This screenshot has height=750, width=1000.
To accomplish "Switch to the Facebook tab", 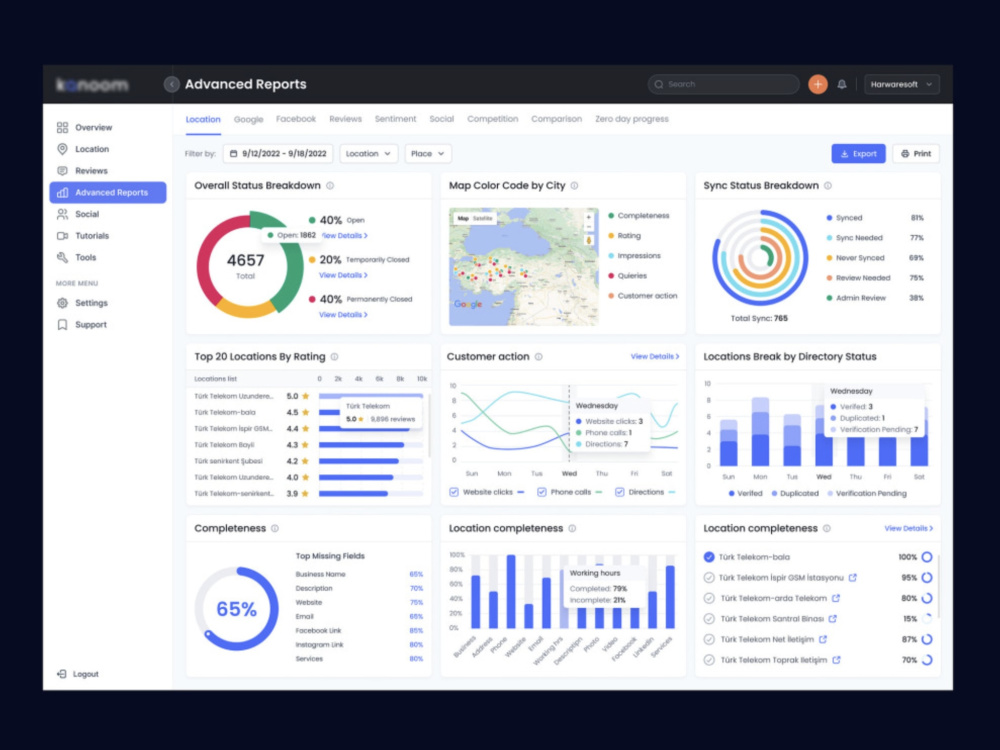I will 295,119.
